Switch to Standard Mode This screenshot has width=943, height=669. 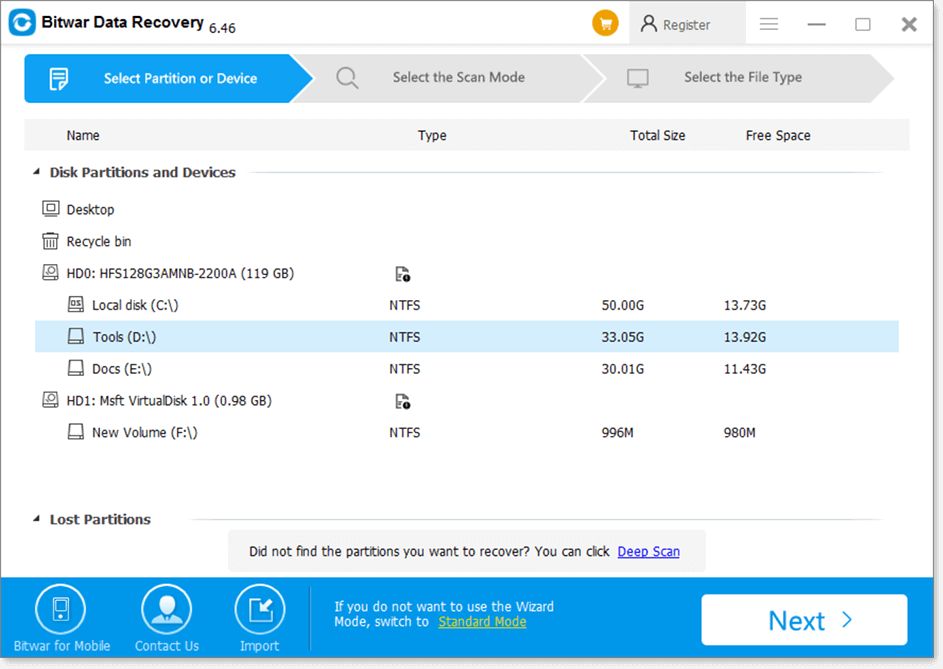pyautogui.click(x=482, y=621)
